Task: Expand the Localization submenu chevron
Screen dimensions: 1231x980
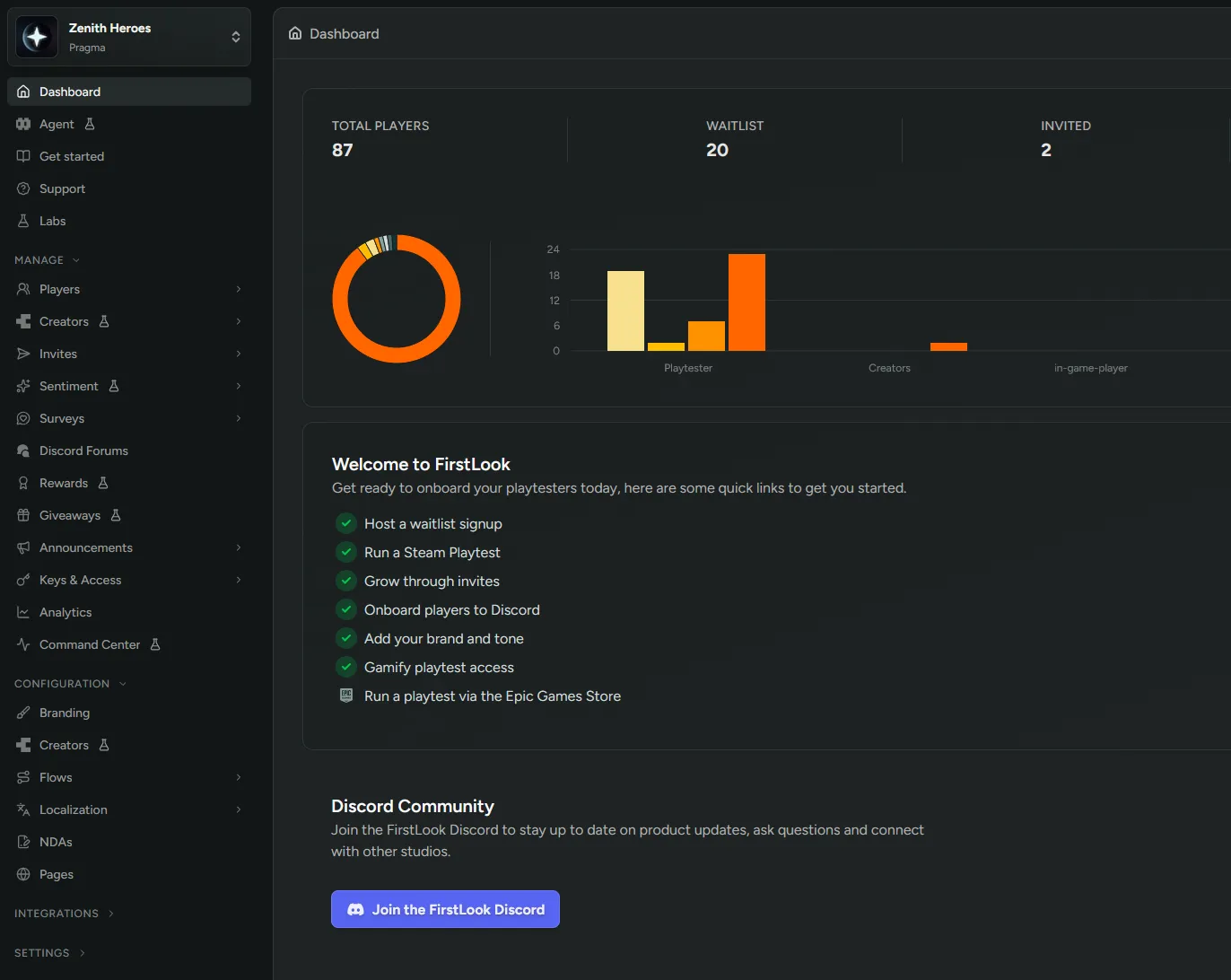Action: 239,809
